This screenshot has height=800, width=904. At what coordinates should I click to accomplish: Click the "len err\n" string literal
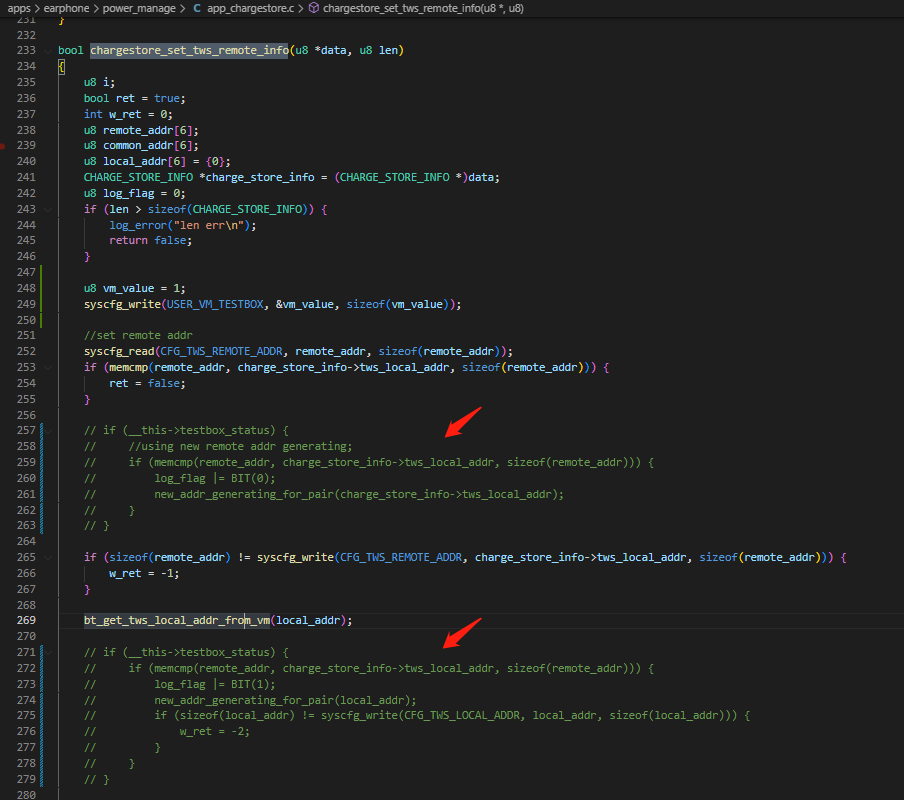[209, 225]
